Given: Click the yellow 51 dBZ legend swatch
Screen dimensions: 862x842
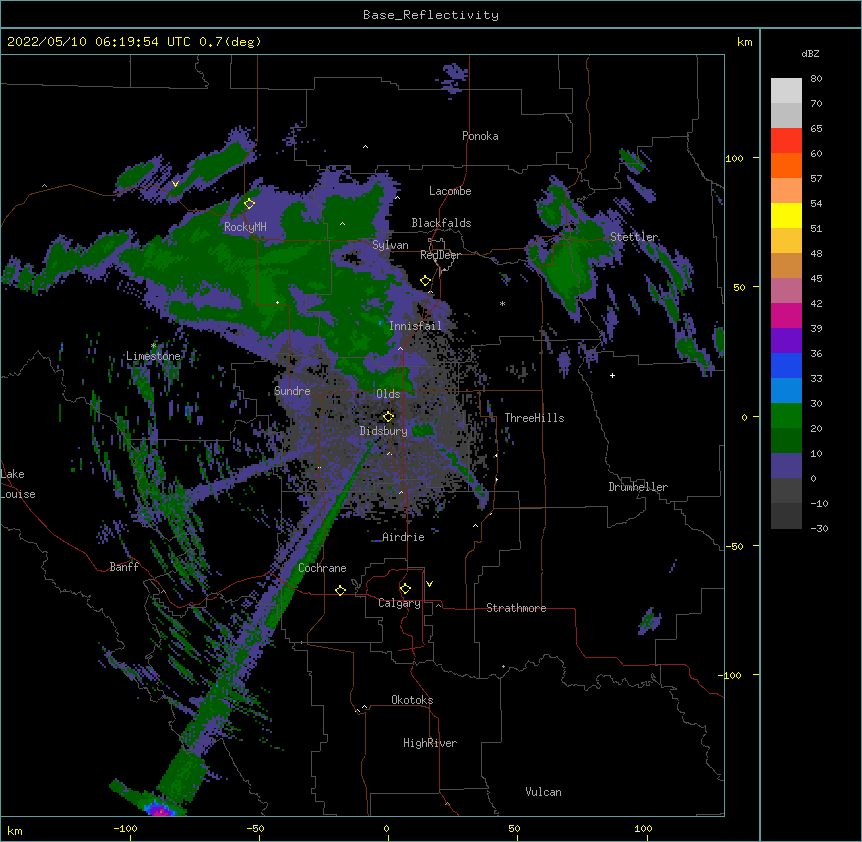Looking at the screenshot, I should 786,215.
